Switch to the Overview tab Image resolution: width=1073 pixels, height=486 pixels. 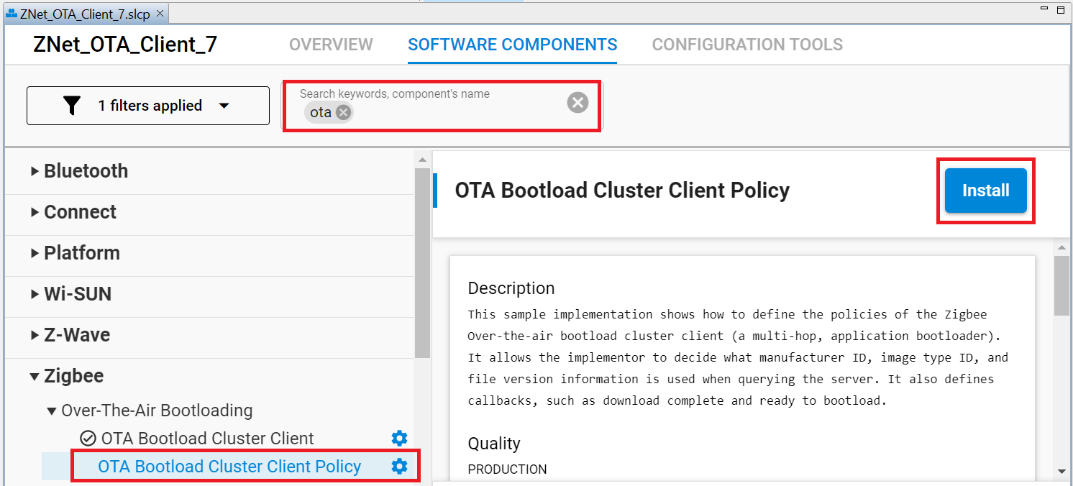pos(331,45)
